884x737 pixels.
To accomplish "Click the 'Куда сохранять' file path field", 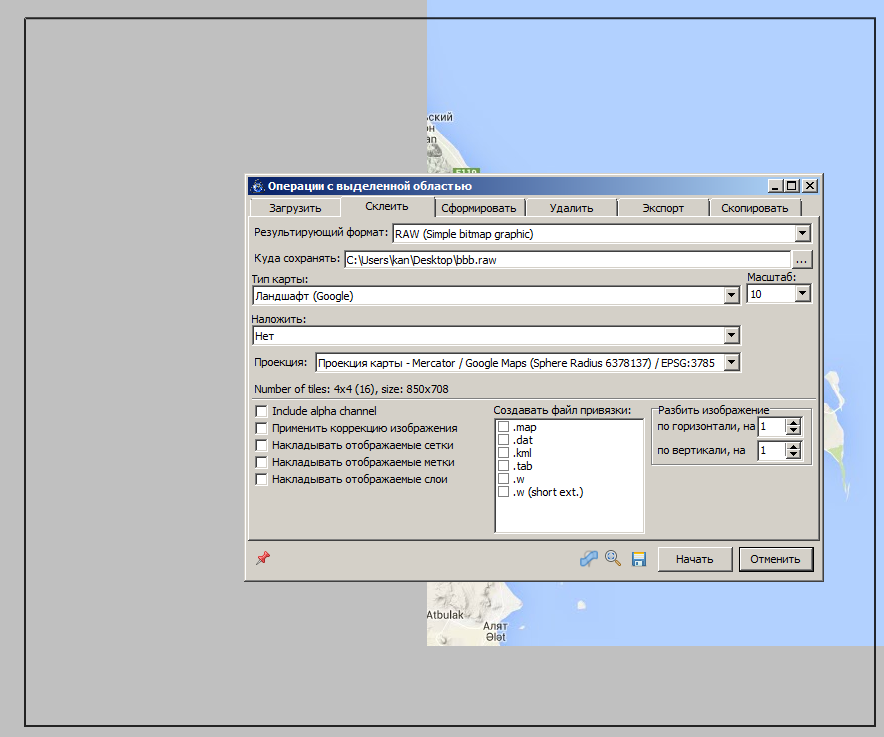I will [x=567, y=259].
